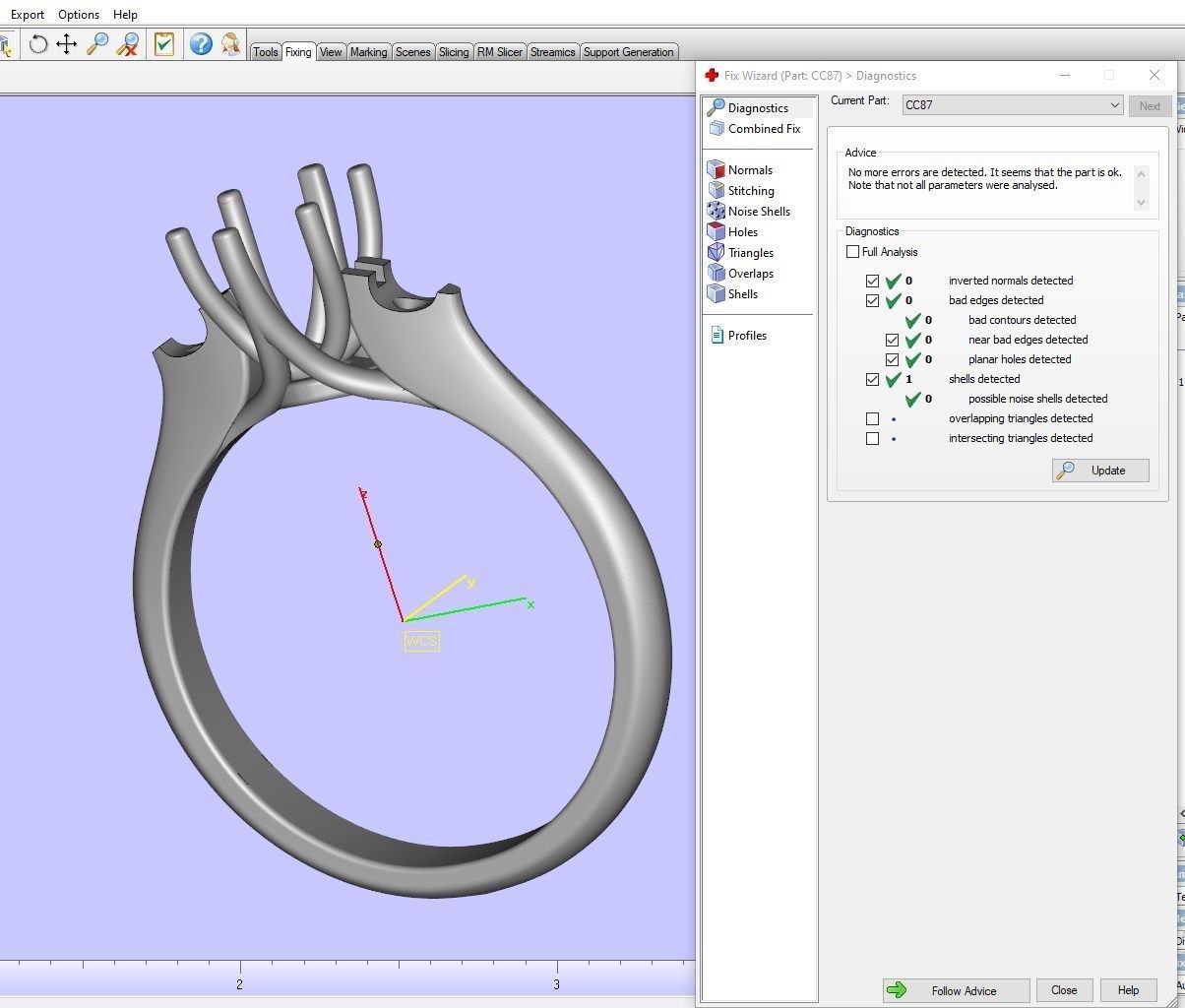Click the Update diagnostics button
1185x1008 pixels.
tap(1100, 470)
